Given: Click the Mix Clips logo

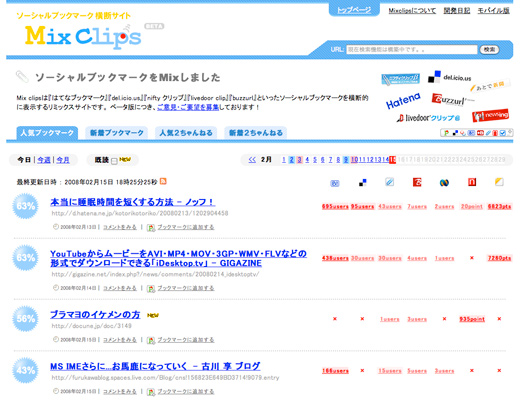Looking at the screenshot, I should [x=83, y=37].
